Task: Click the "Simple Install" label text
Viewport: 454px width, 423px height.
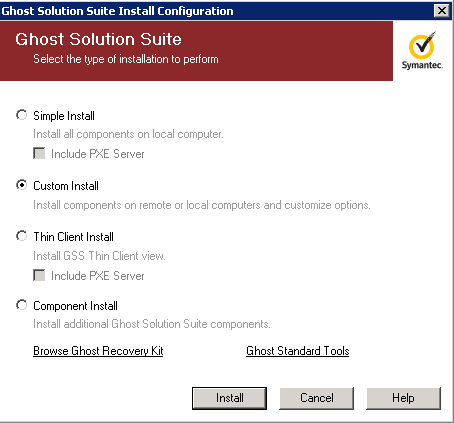Action: [x=64, y=116]
